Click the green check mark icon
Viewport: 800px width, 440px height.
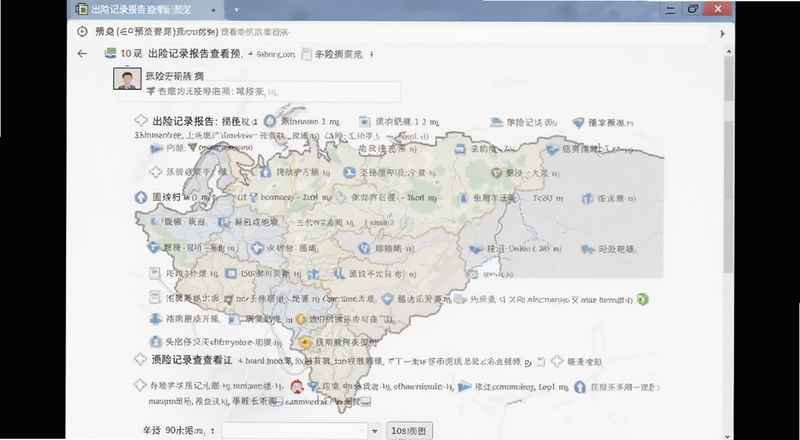coord(229,300)
